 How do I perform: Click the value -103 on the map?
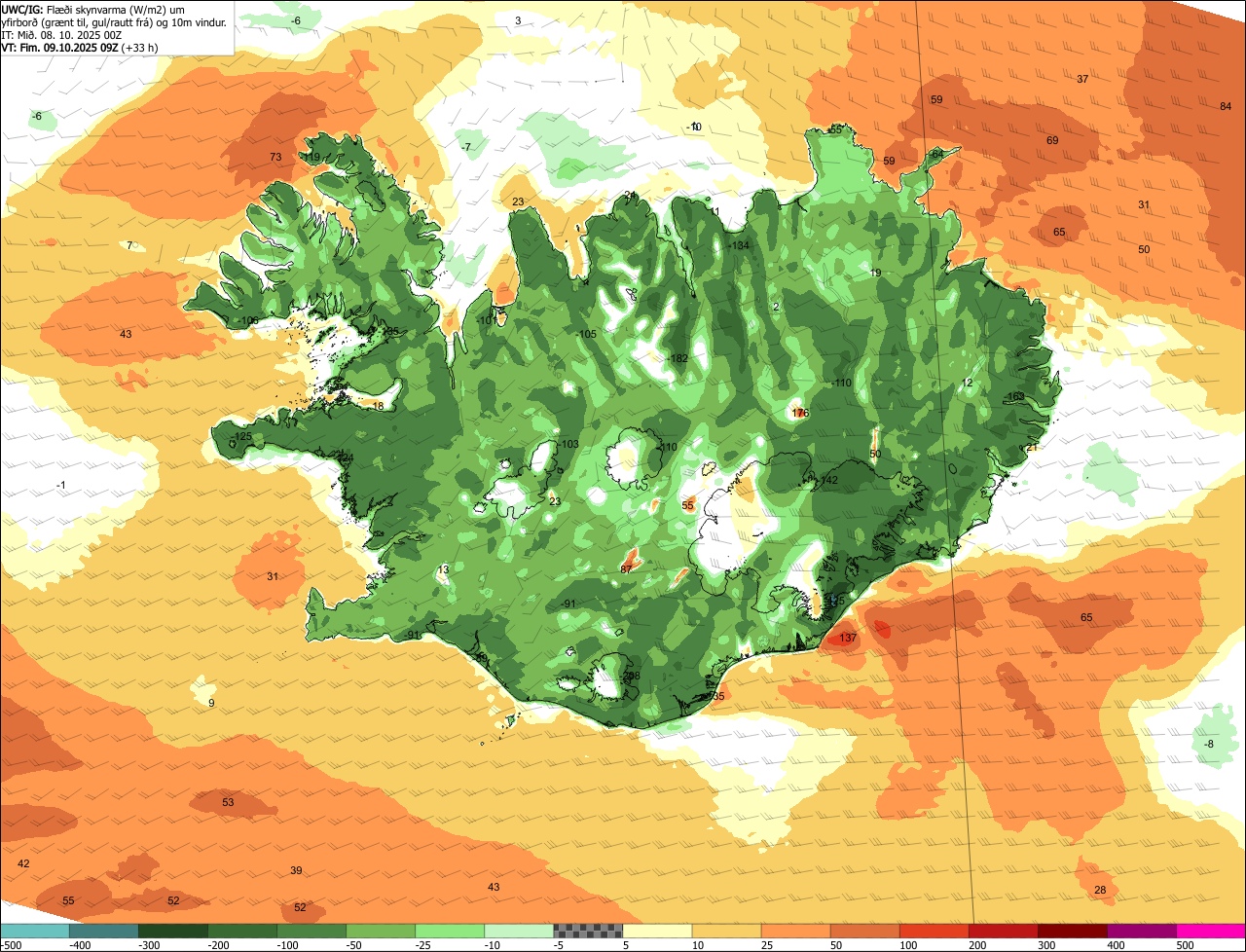coord(568,444)
